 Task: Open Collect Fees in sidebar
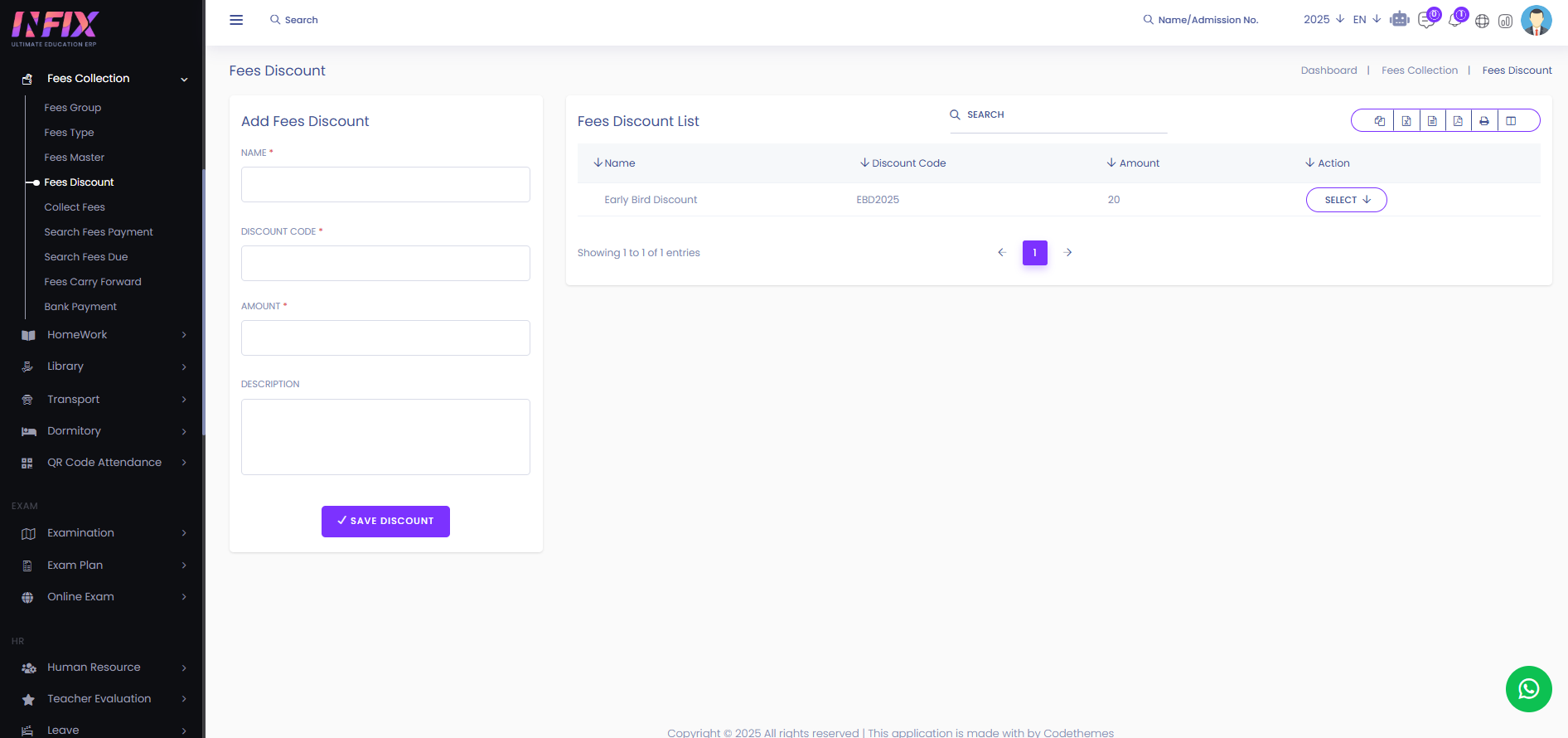75,207
